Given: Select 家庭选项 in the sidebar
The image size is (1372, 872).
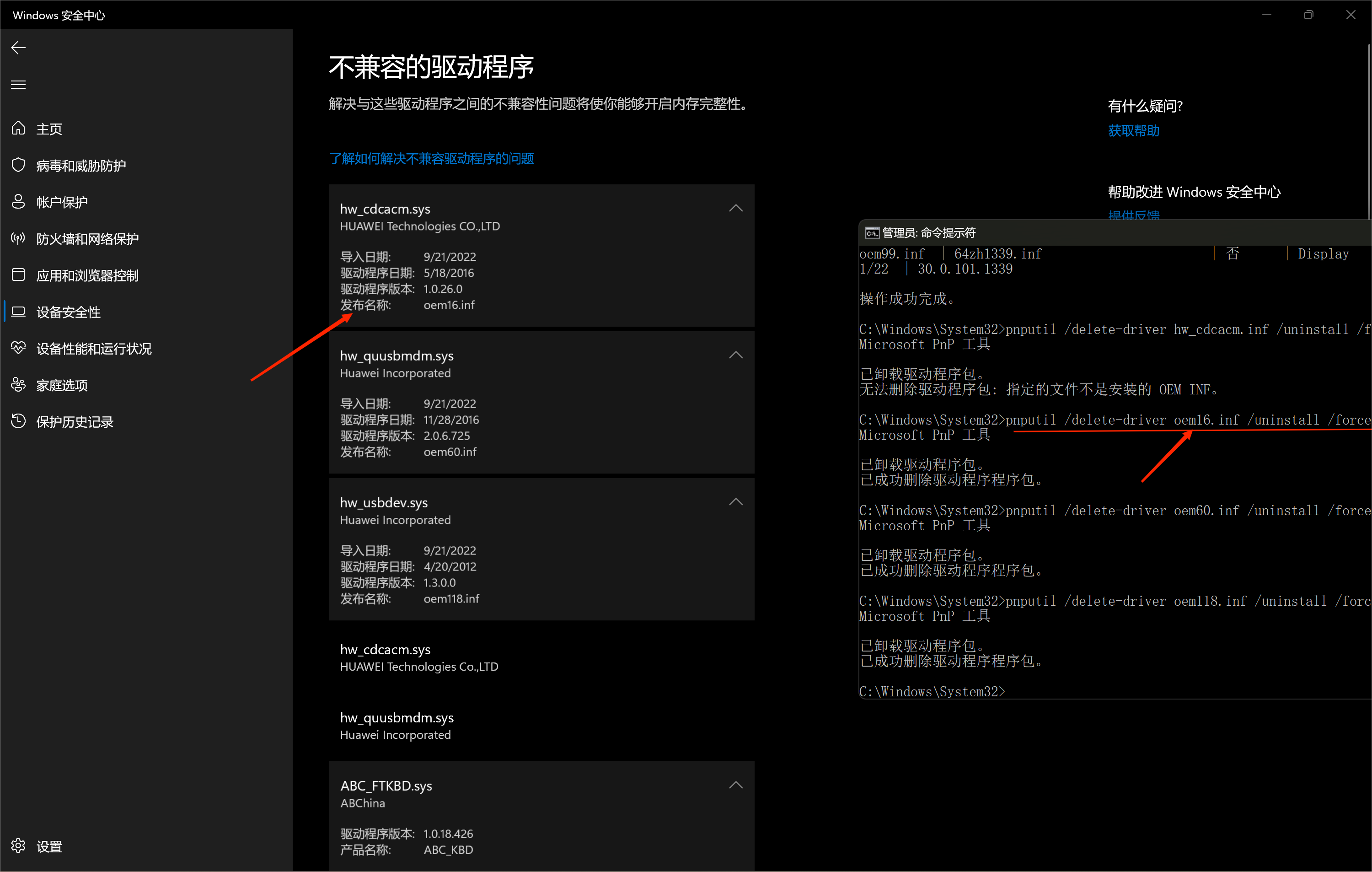Looking at the screenshot, I should coord(62,385).
